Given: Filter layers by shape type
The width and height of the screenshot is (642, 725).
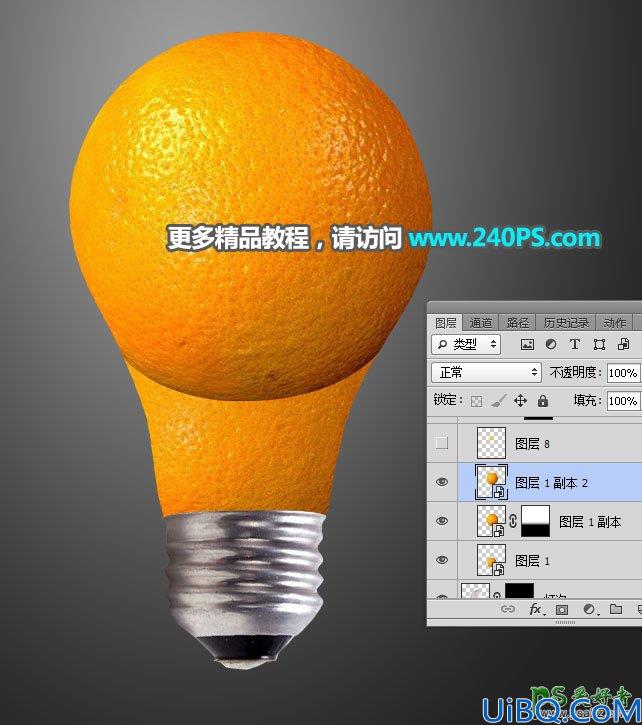Looking at the screenshot, I should (x=599, y=344).
